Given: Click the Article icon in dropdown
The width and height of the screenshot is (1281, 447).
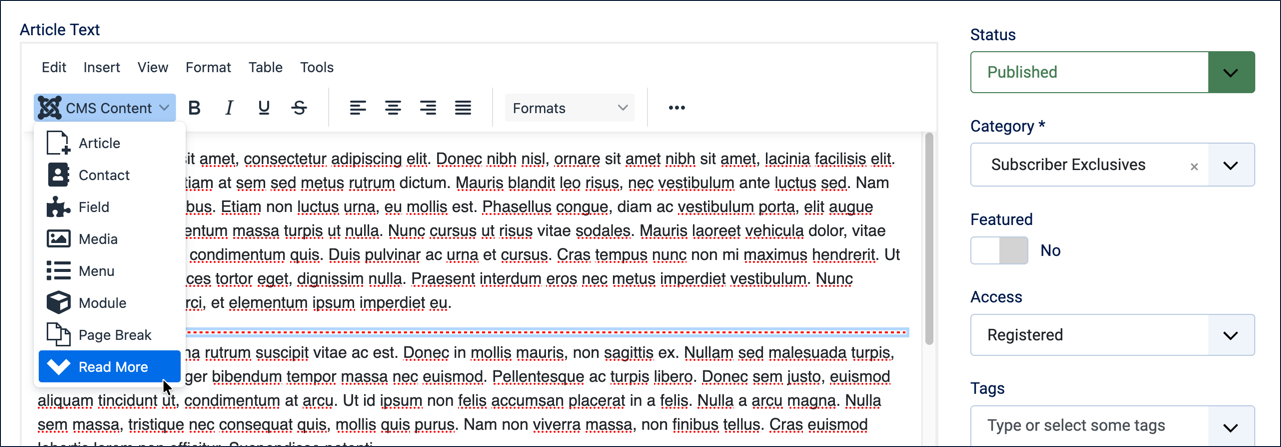Looking at the screenshot, I should (x=59, y=143).
